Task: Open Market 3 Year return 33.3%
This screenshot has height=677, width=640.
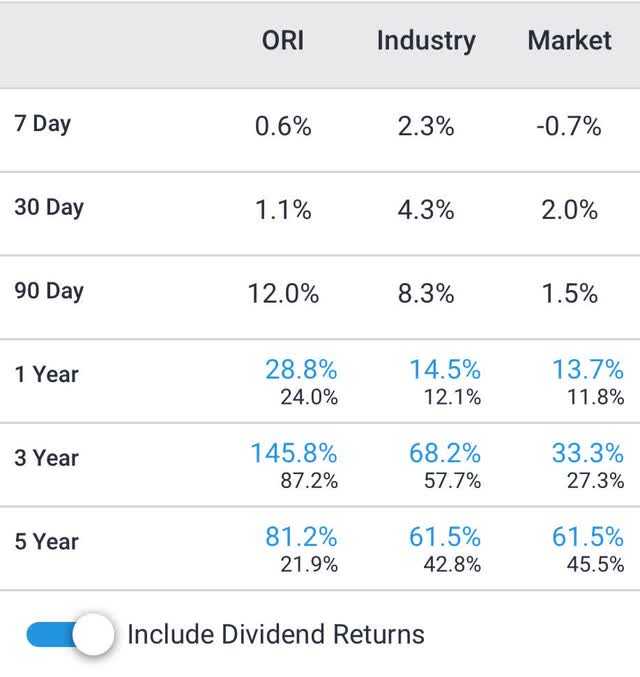Action: 588,453
